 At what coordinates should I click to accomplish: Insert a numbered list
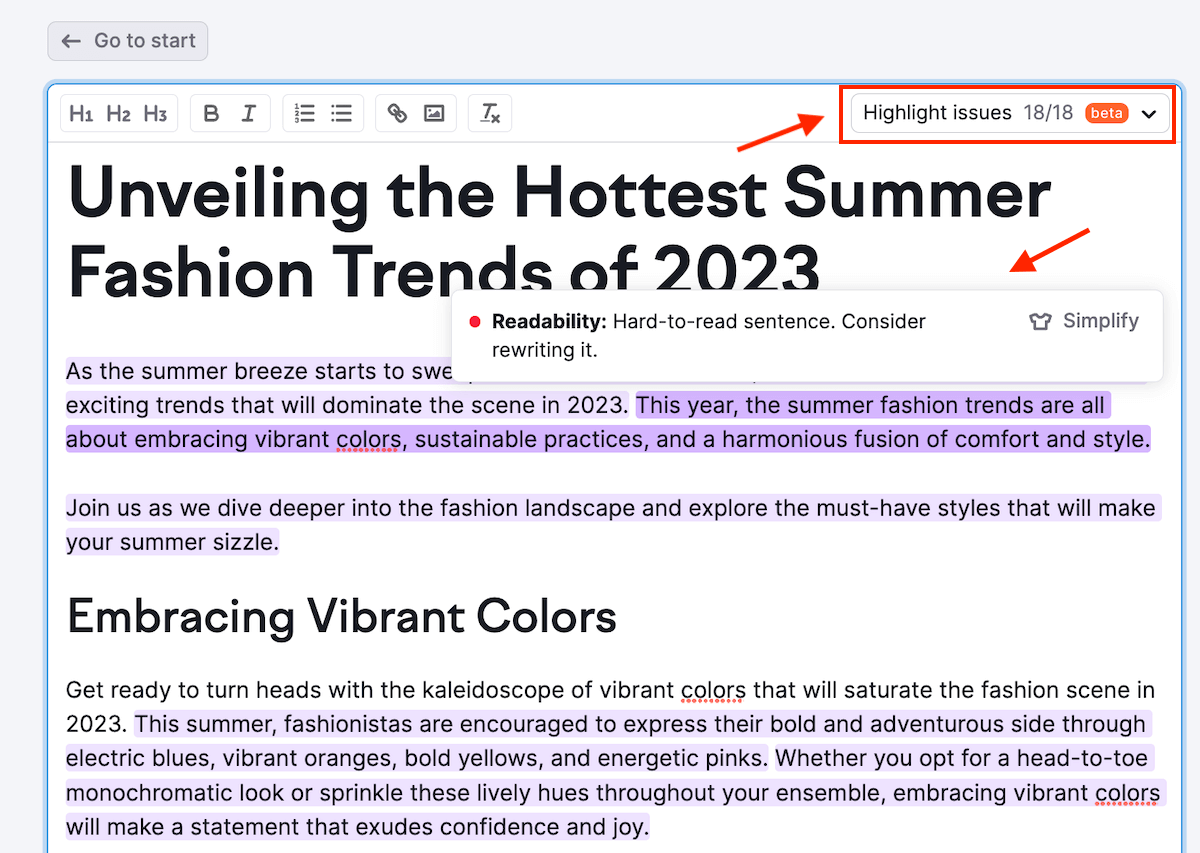point(305,114)
